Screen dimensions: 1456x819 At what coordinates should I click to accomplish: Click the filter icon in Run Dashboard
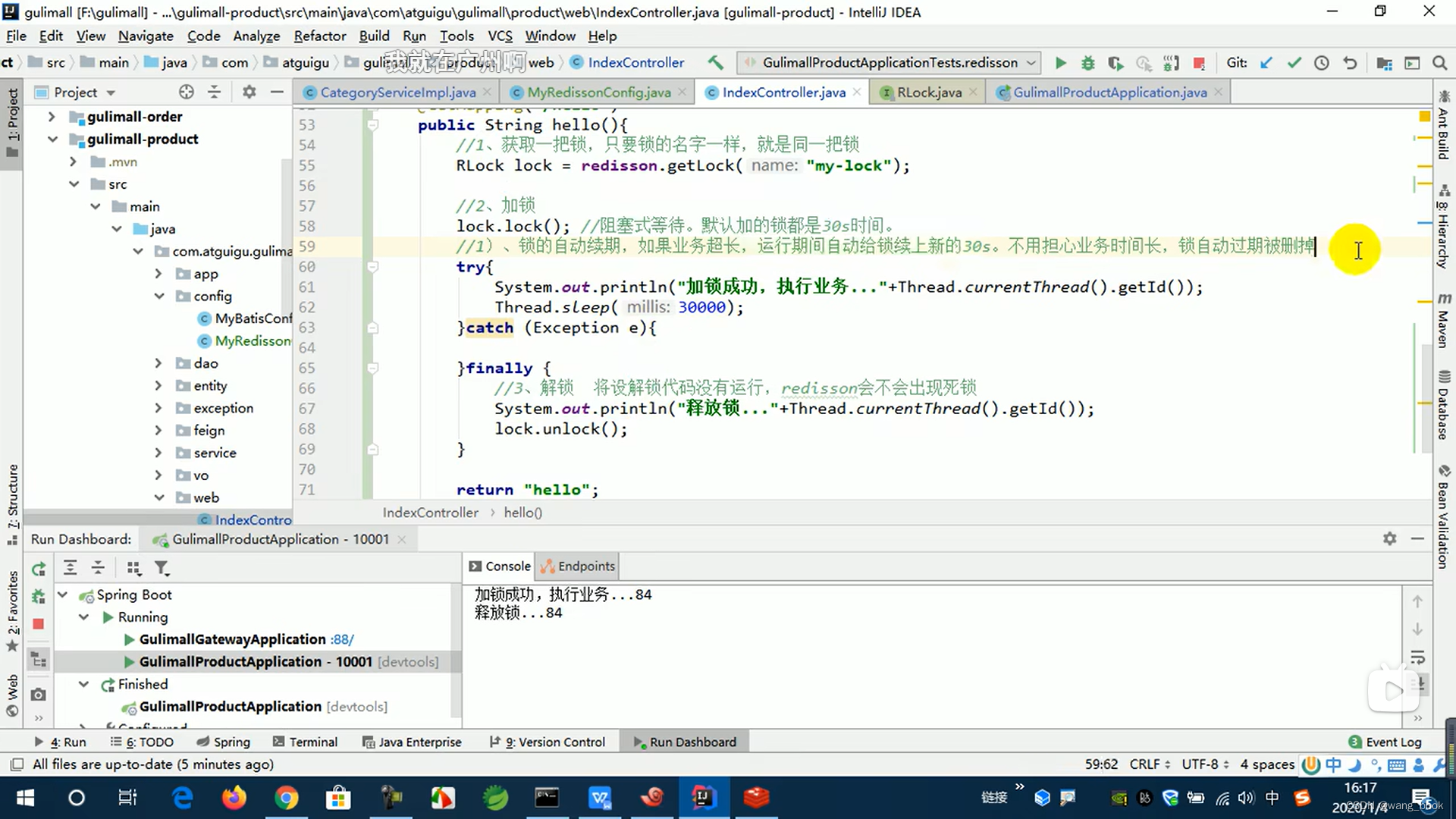coord(163,568)
